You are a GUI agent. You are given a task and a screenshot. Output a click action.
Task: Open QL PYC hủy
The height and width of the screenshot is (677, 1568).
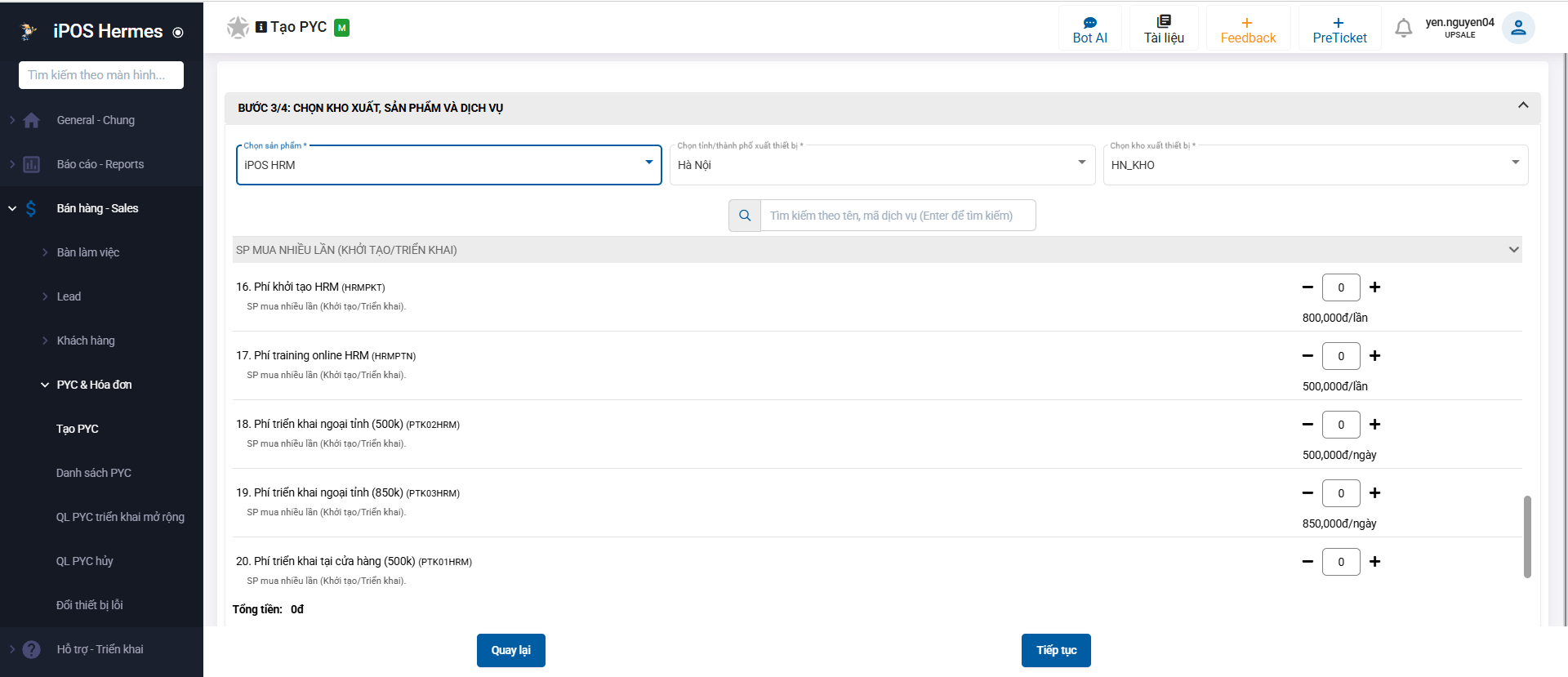pyautogui.click(x=85, y=561)
